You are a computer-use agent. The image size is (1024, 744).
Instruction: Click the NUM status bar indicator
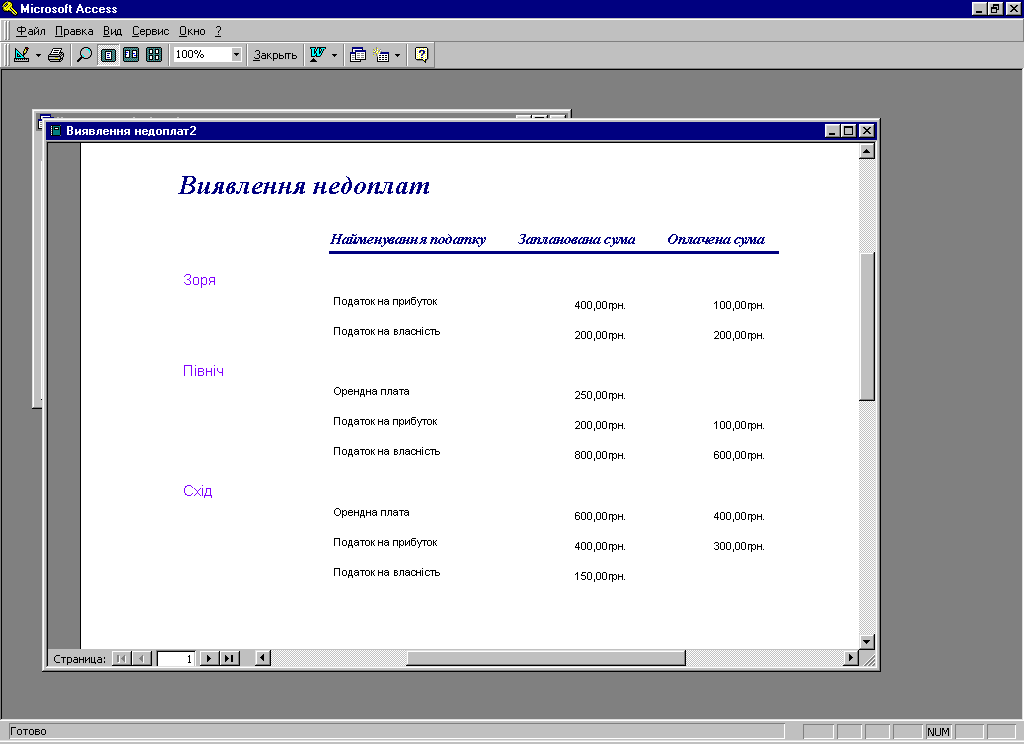(938, 732)
